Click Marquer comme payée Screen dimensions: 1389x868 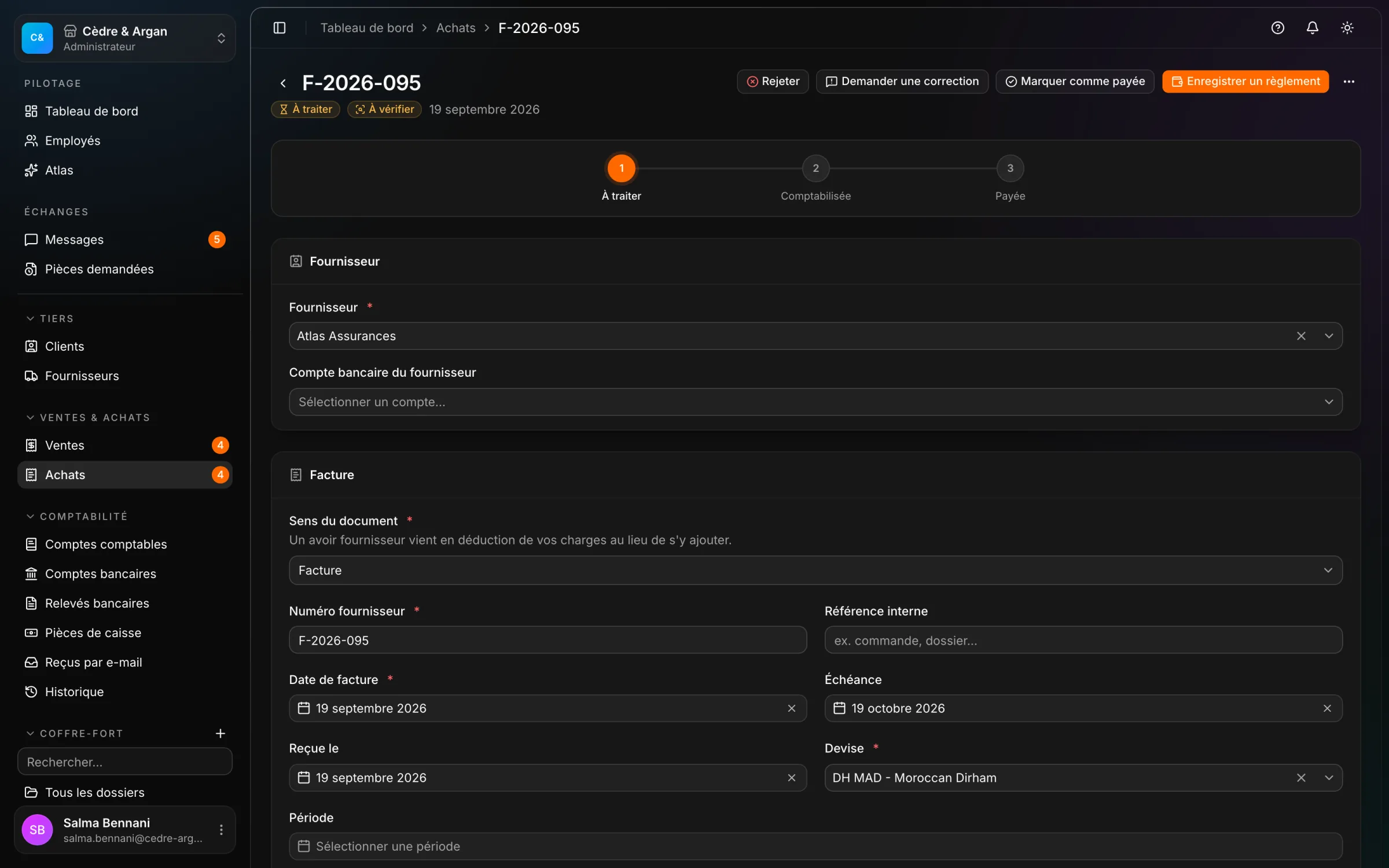(x=1075, y=82)
